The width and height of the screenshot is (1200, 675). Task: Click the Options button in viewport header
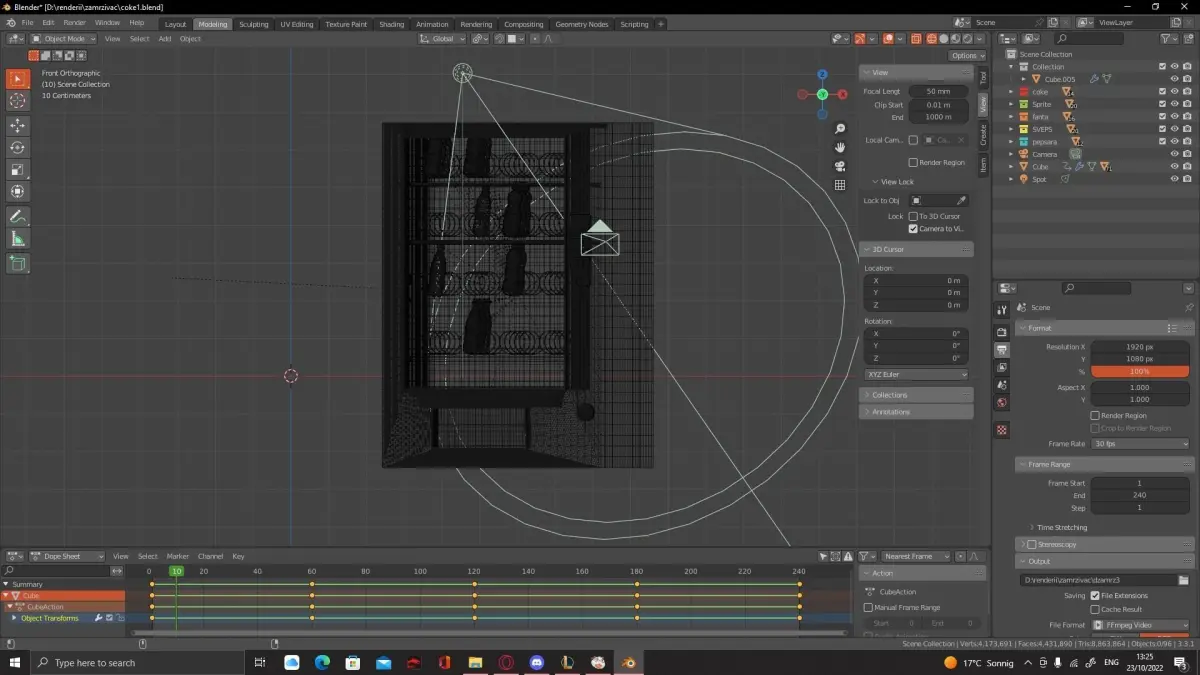[965, 56]
